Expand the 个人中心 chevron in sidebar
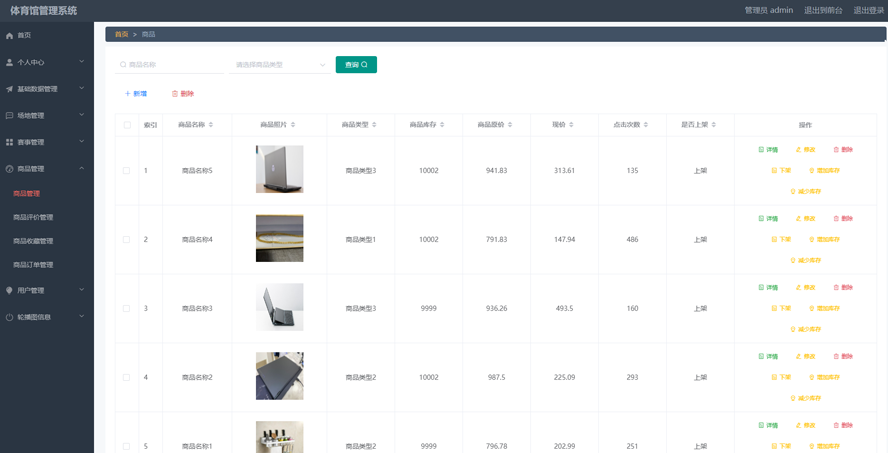This screenshot has width=888, height=453. (x=82, y=62)
